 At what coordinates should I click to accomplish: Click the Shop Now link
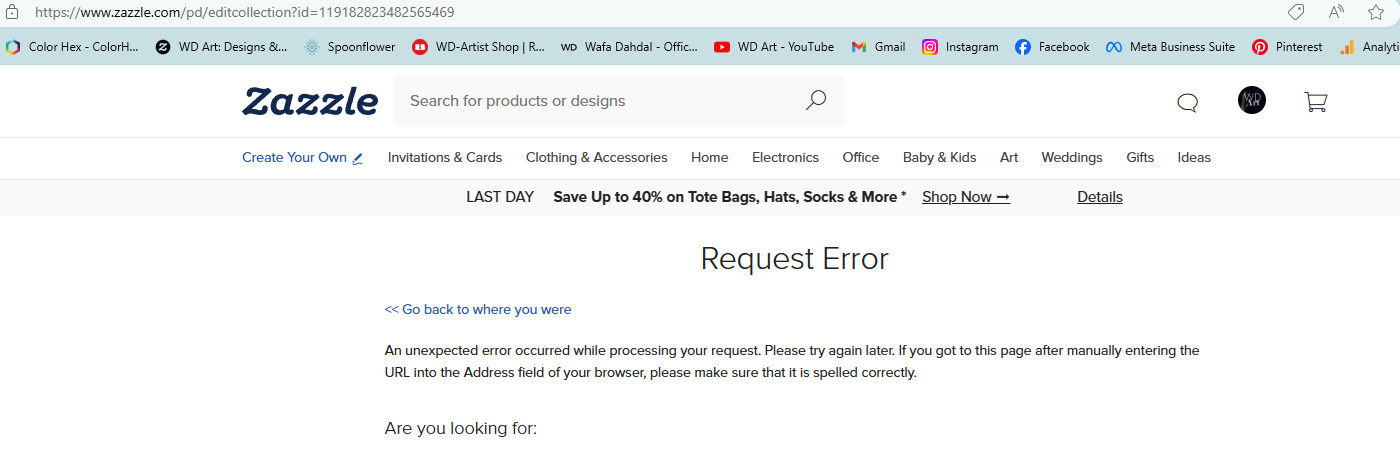966,197
